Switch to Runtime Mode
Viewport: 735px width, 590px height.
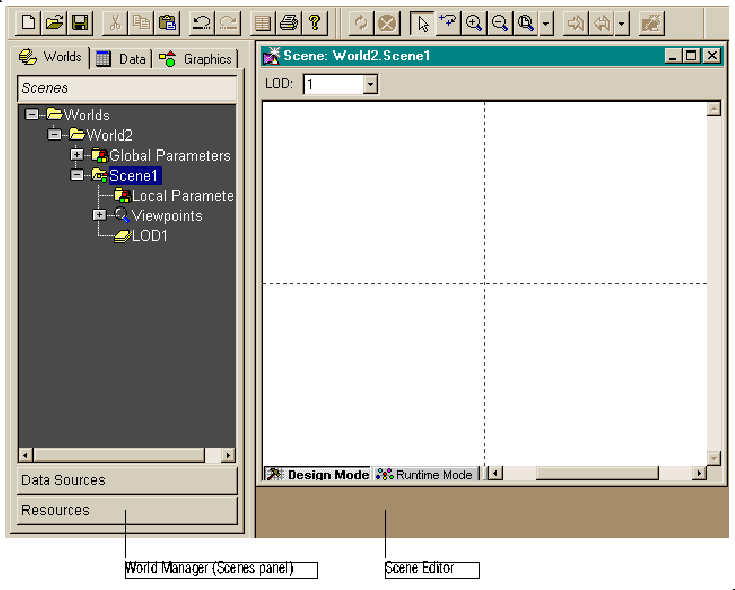point(424,474)
